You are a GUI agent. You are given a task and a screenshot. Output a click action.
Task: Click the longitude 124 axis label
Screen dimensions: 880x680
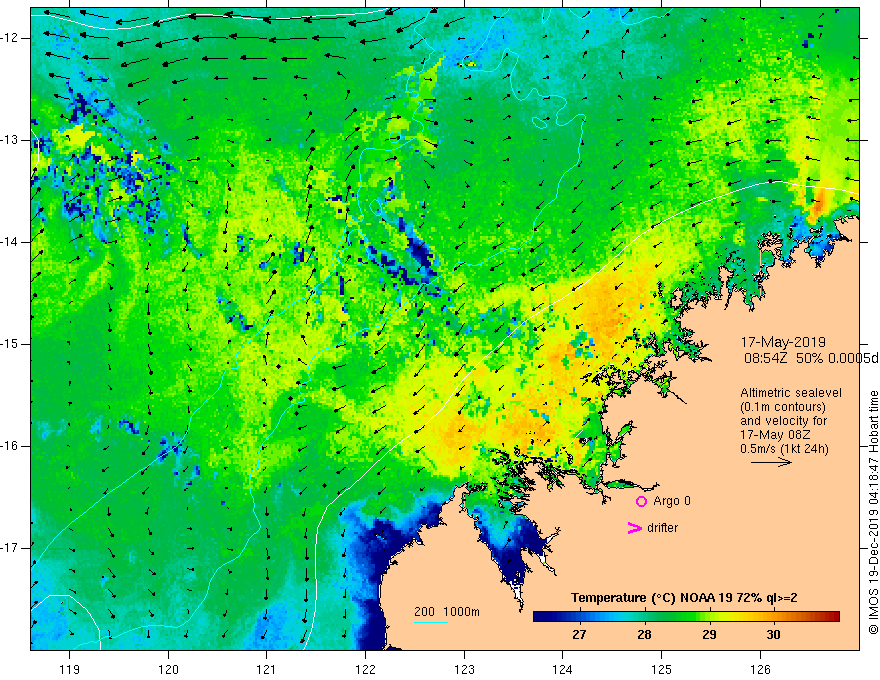pos(562,669)
